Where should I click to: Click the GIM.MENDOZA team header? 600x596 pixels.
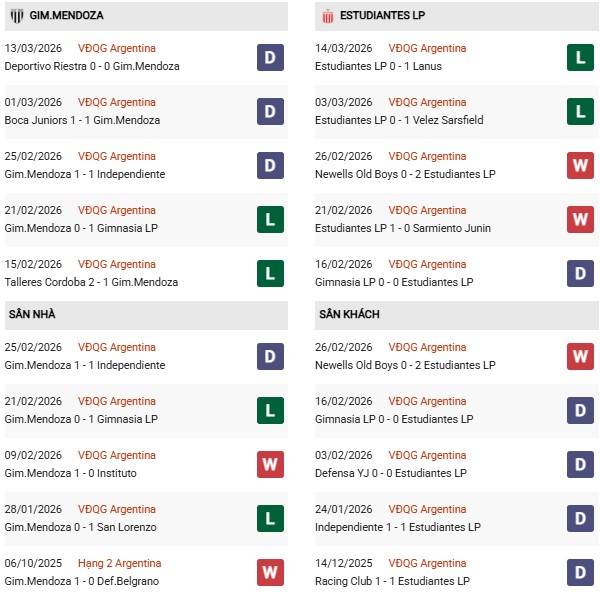[65, 16]
